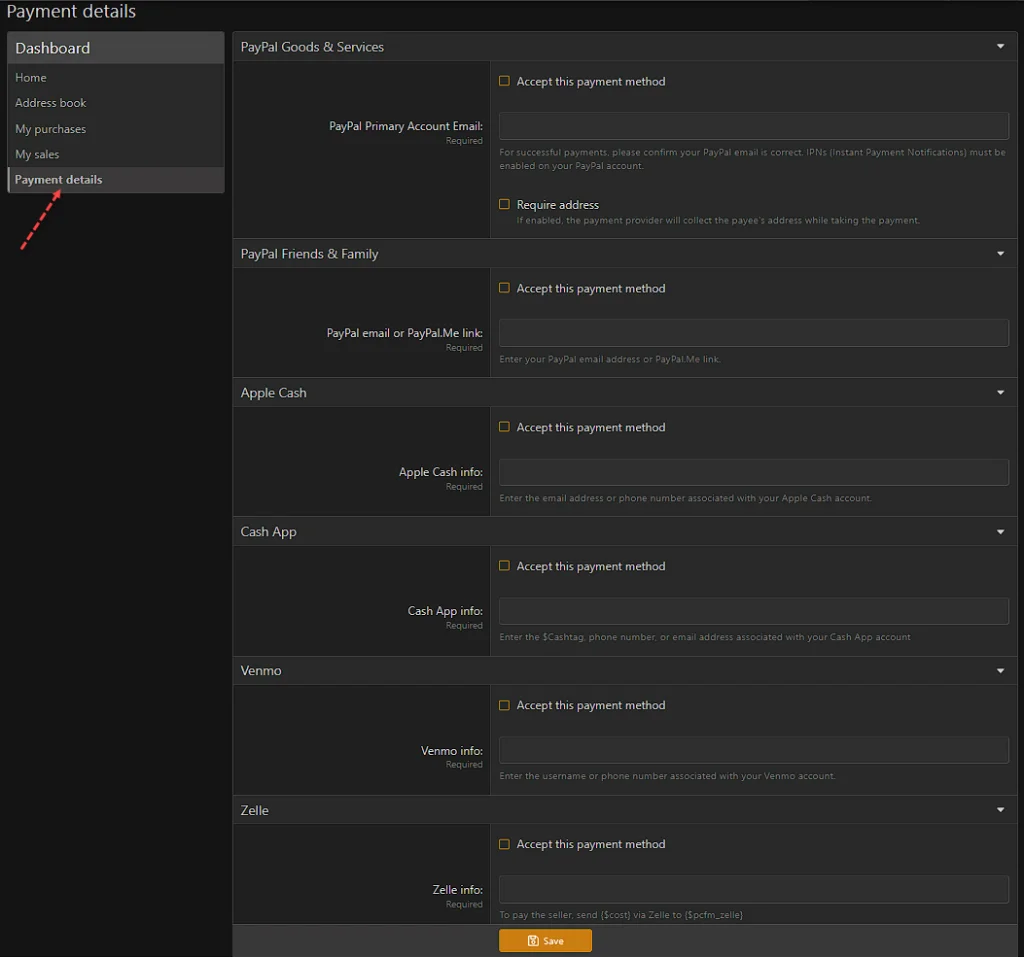Collapse the Venmo section arrow
Viewport: 1024px width, 957px height.
tap(1000, 671)
